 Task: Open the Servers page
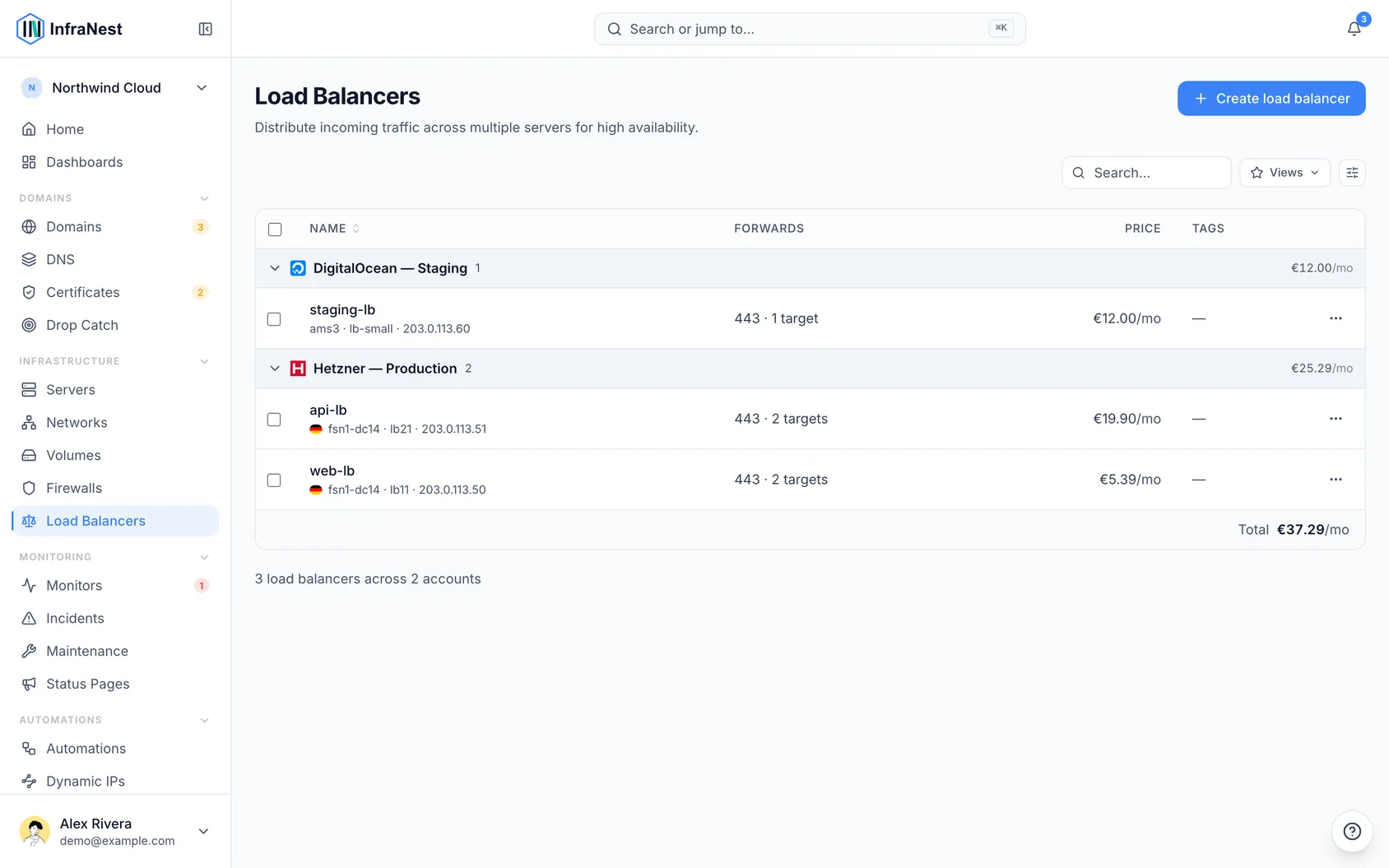(115, 390)
